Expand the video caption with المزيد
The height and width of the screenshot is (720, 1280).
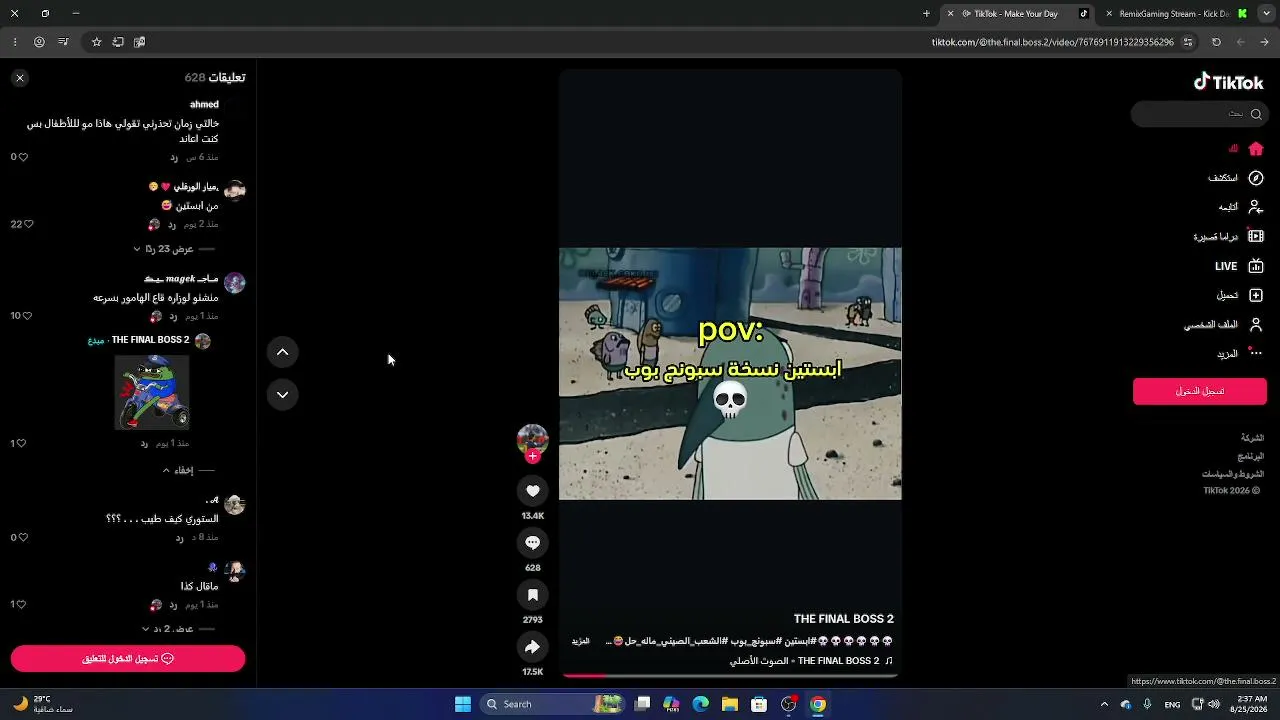pyautogui.click(x=581, y=641)
